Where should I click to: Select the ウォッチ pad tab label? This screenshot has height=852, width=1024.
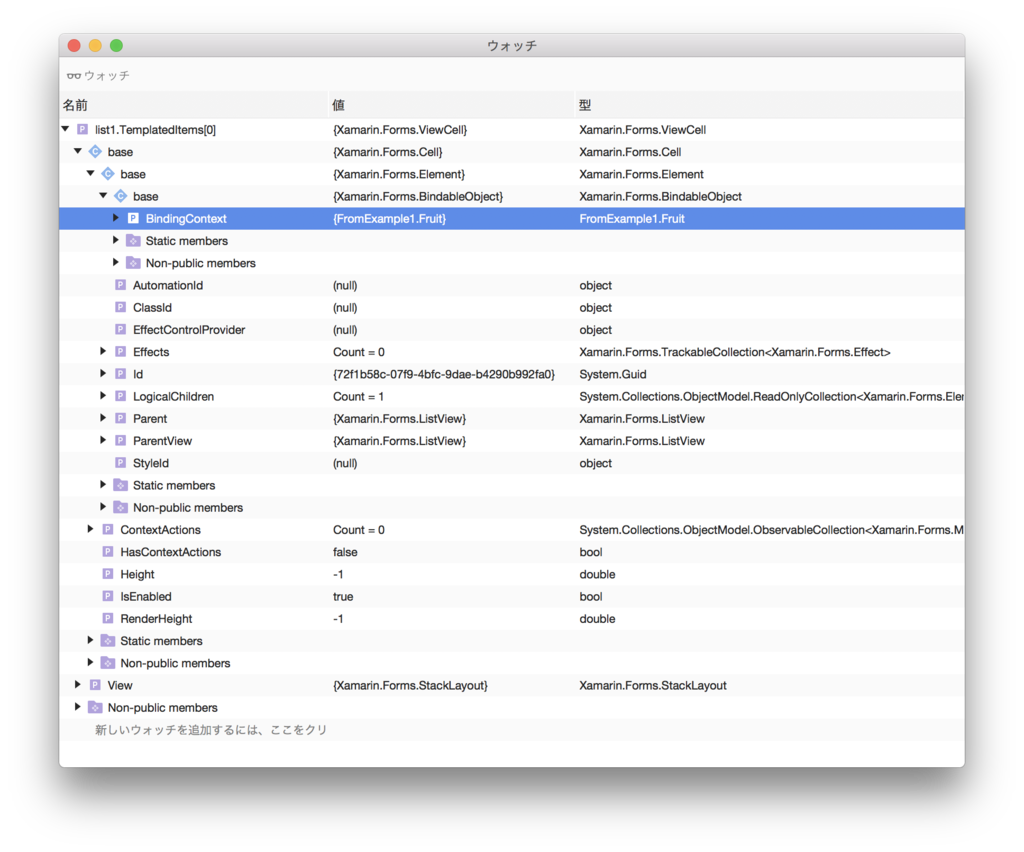106,76
